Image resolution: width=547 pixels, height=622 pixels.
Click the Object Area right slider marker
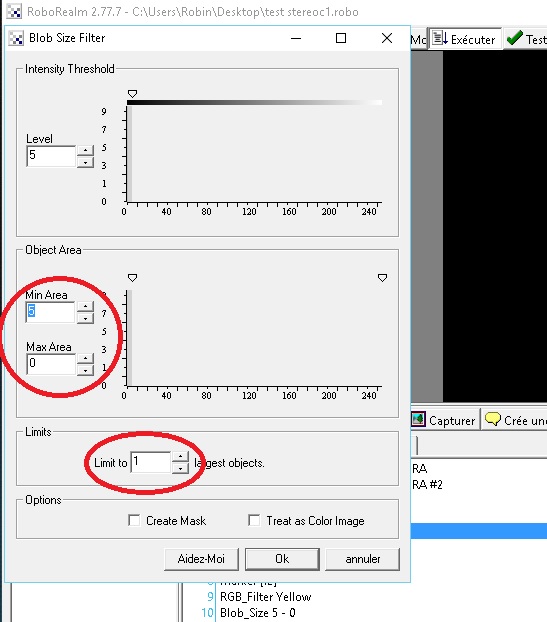tap(382, 278)
